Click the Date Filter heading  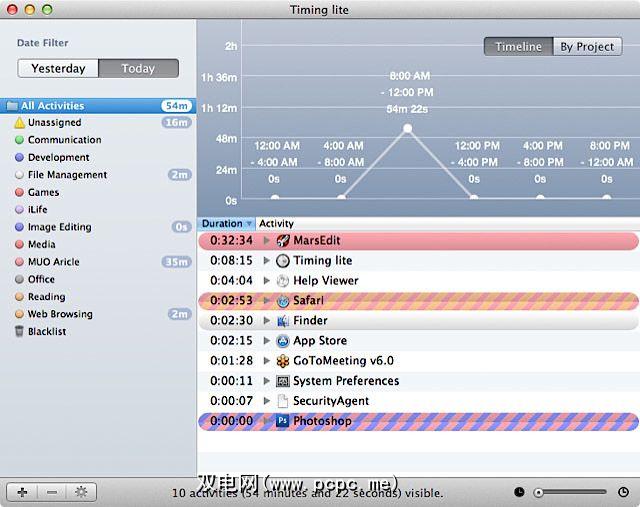pyautogui.click(x=42, y=43)
